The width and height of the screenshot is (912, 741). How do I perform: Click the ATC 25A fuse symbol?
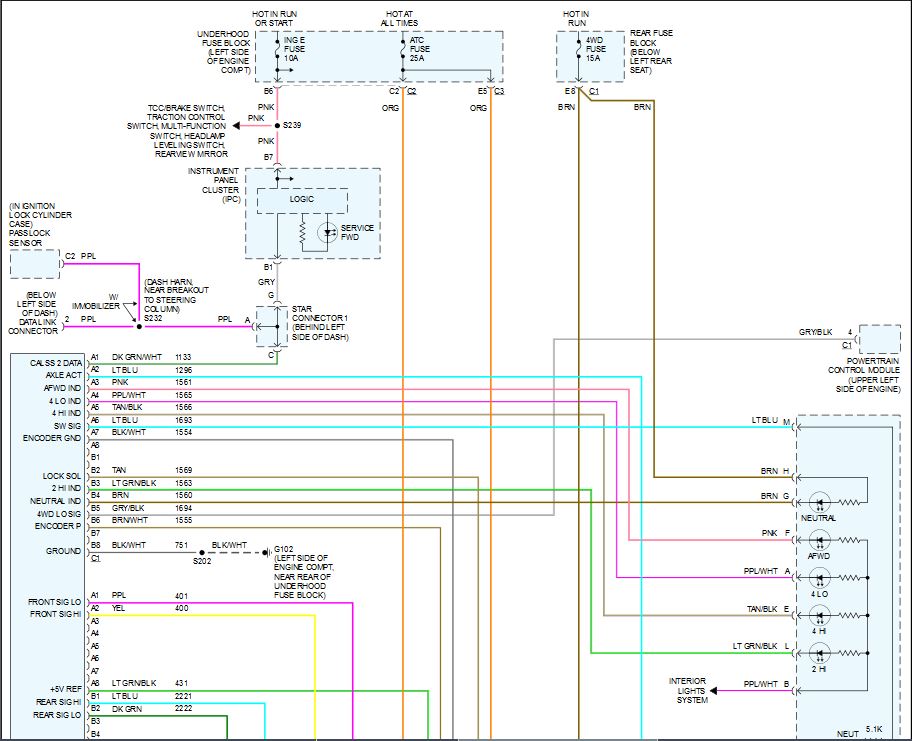coord(402,49)
